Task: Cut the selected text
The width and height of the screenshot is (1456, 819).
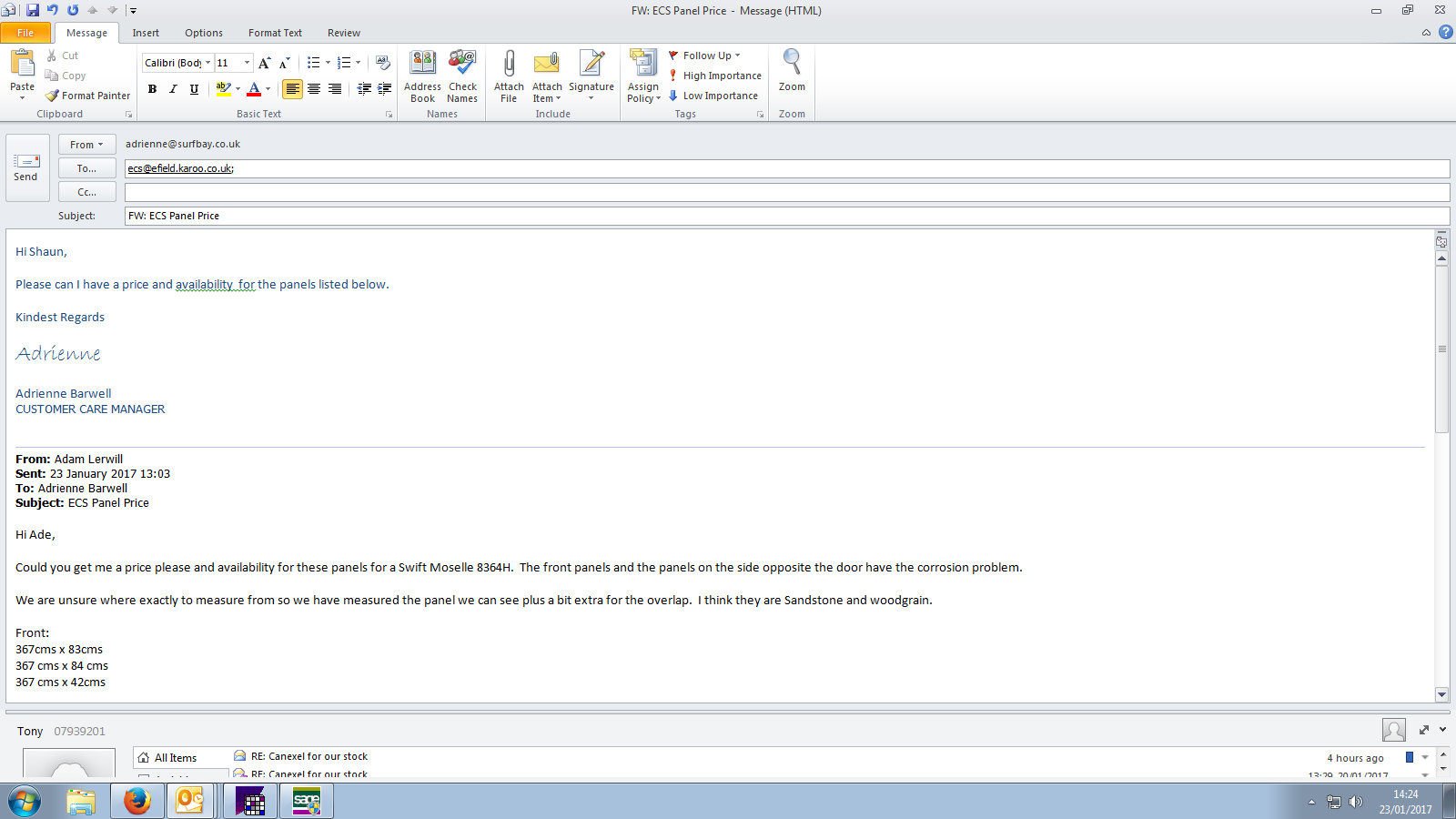Action: (63, 56)
